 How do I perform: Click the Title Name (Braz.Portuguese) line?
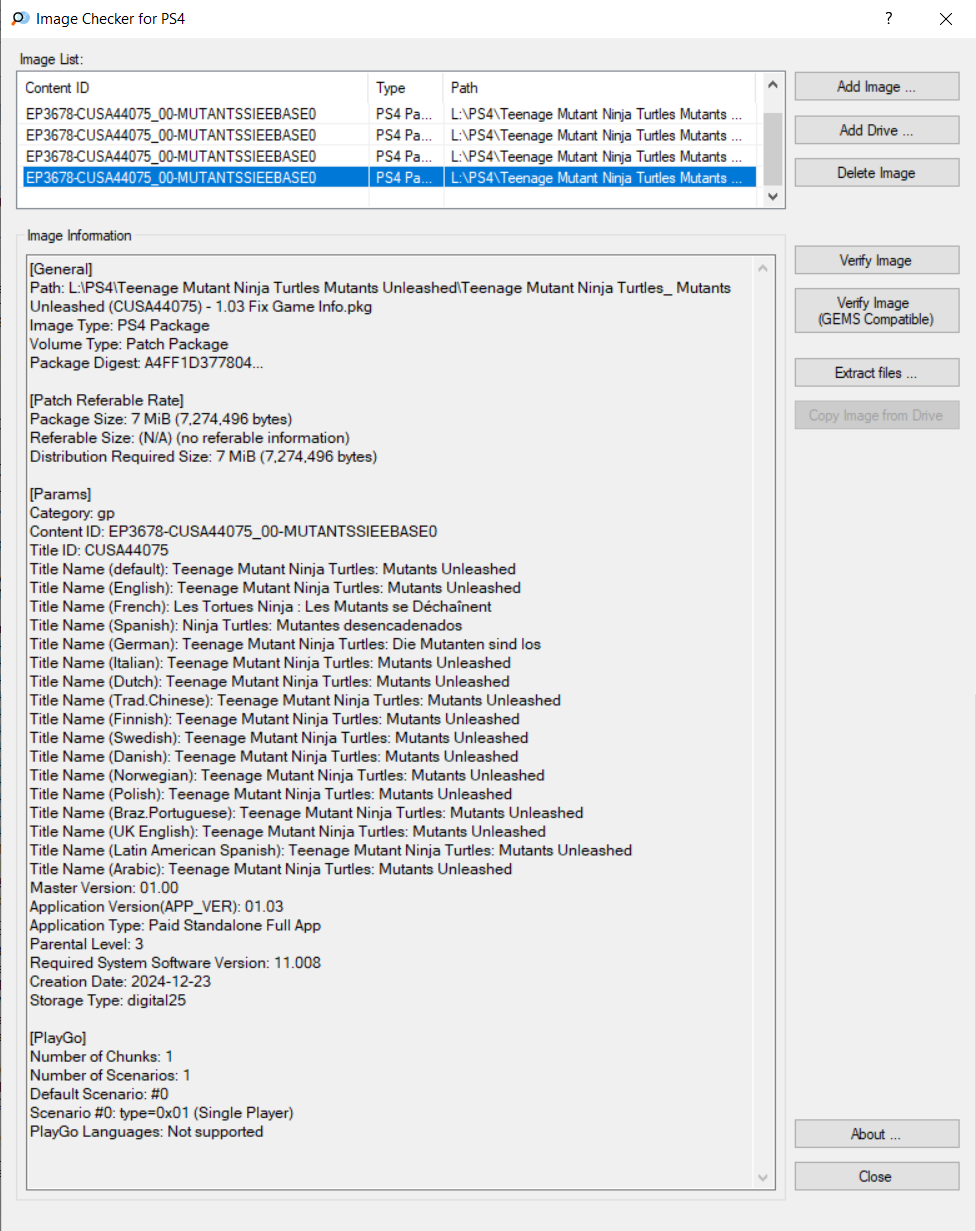[306, 813]
